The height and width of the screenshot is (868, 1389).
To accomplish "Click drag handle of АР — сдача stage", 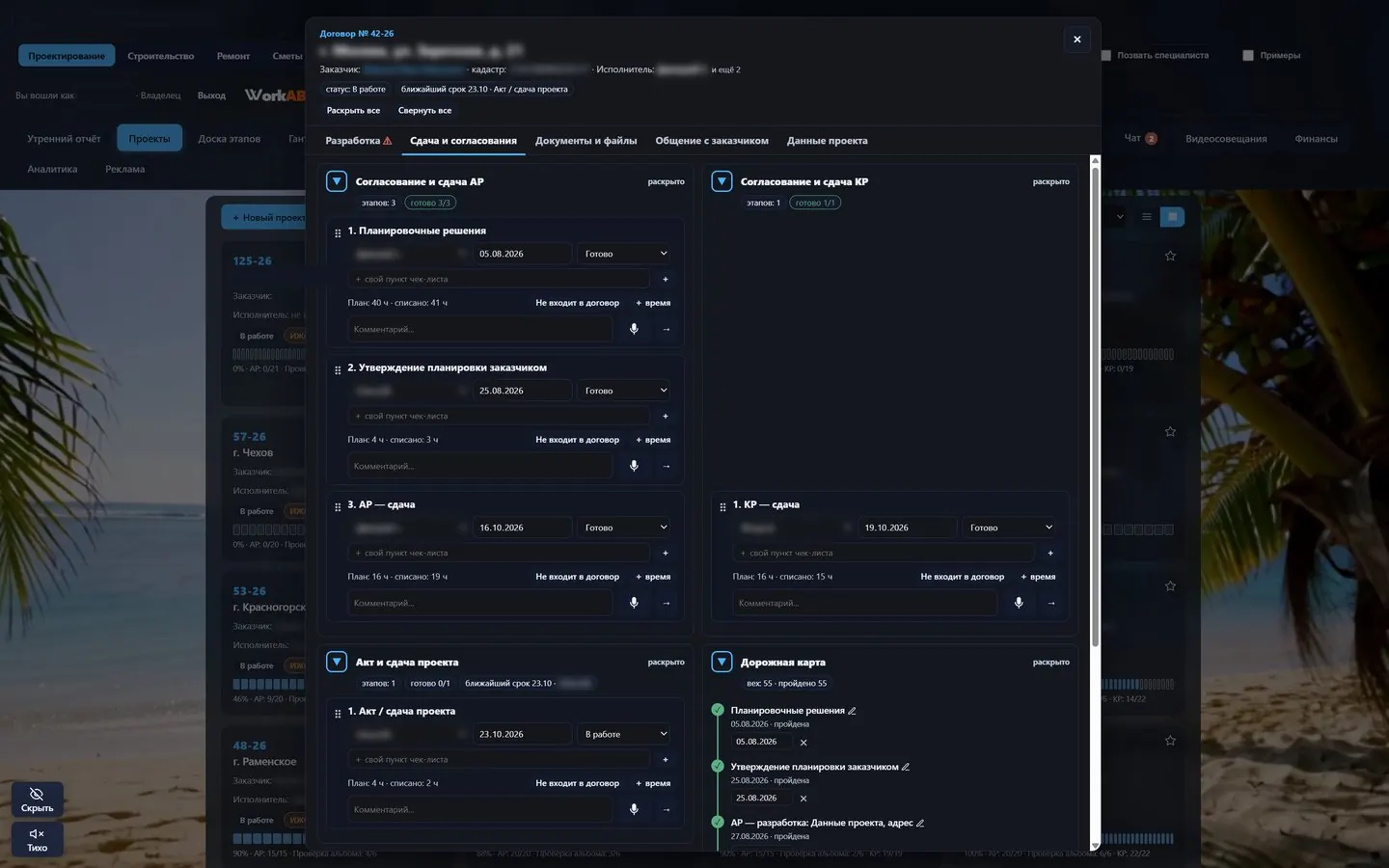I will pos(338,506).
